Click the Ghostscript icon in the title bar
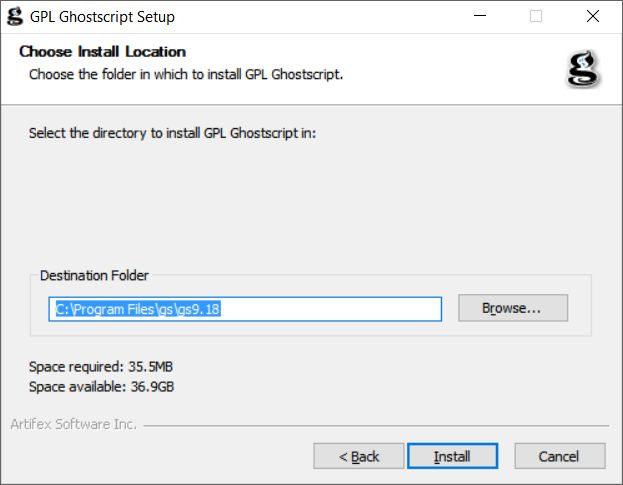 tap(14, 16)
